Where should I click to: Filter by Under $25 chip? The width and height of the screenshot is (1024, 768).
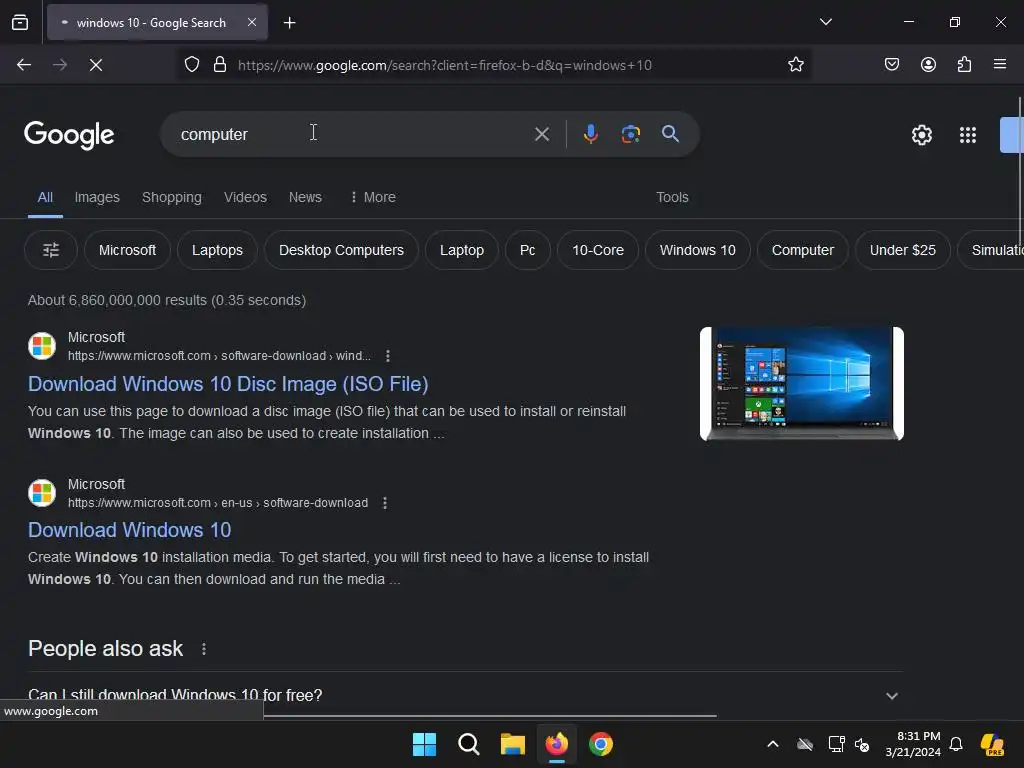click(903, 250)
